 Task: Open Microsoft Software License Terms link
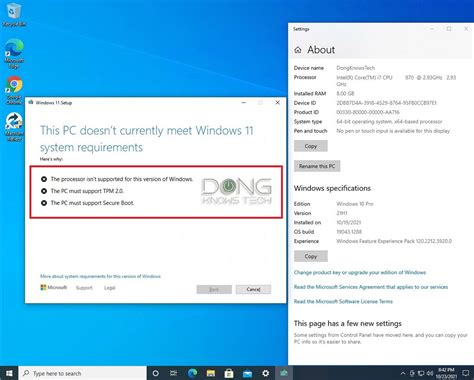[x=343, y=302]
